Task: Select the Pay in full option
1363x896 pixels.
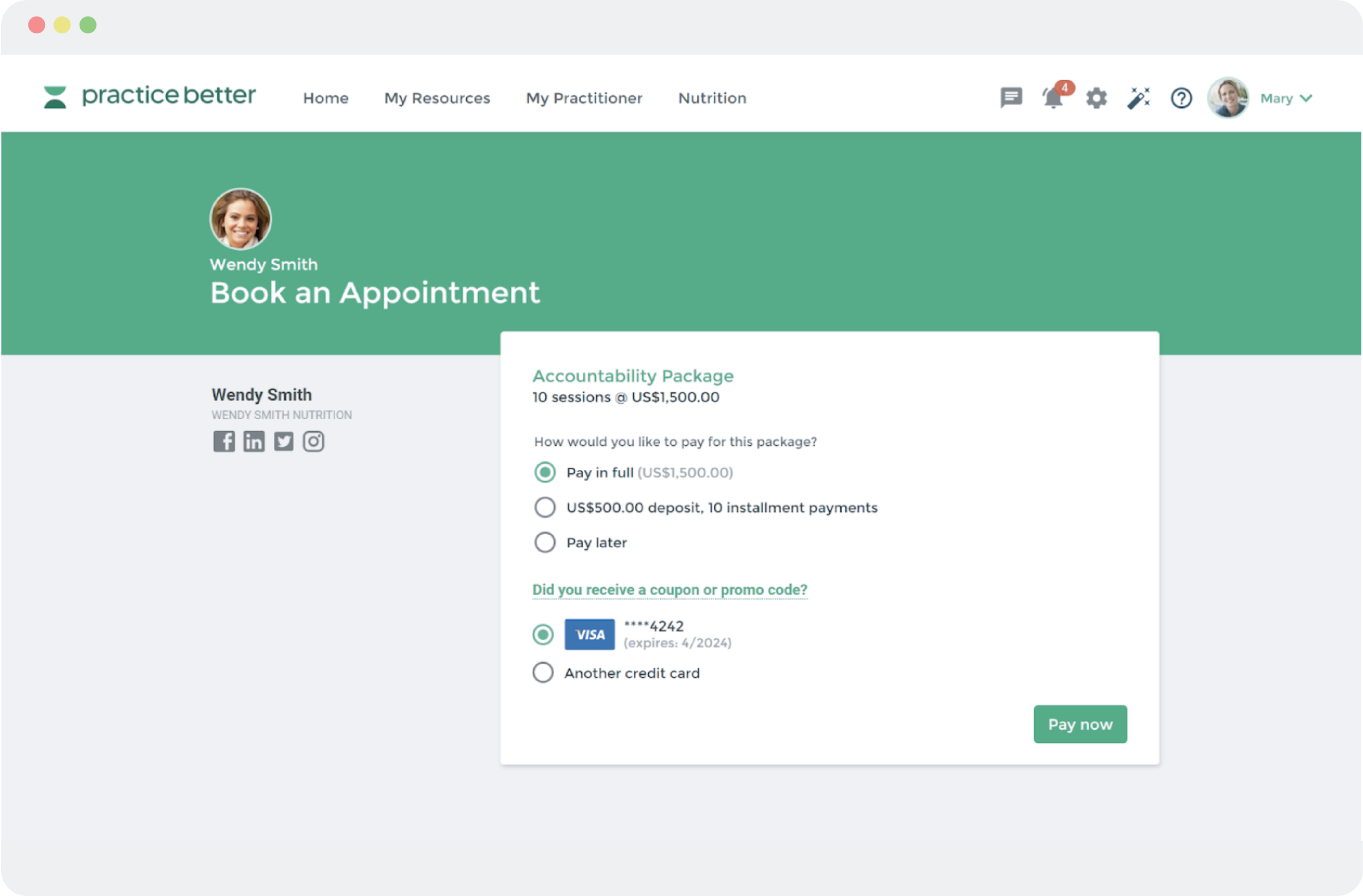Action: 545,473
